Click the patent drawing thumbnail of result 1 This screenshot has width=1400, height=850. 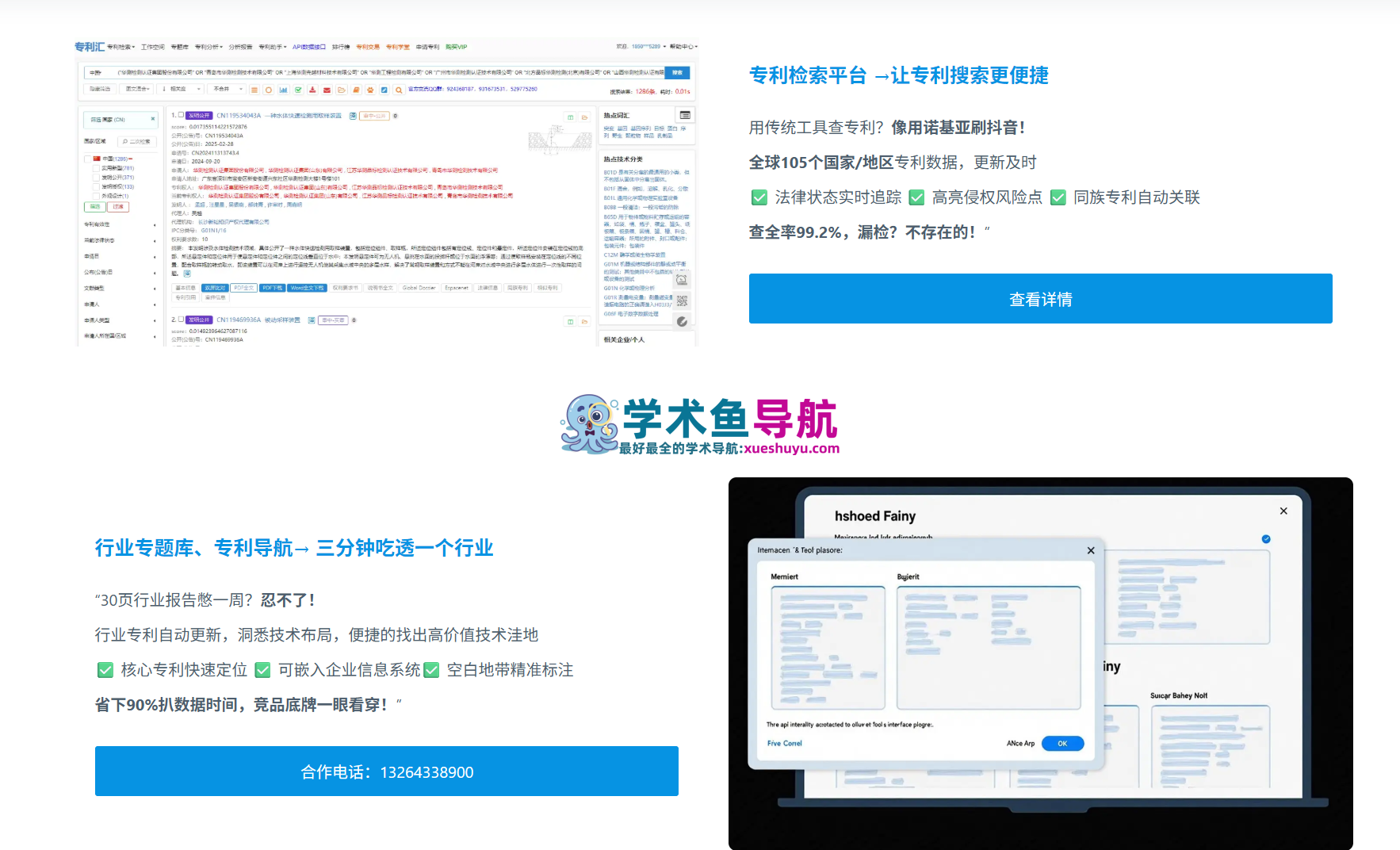(x=560, y=139)
